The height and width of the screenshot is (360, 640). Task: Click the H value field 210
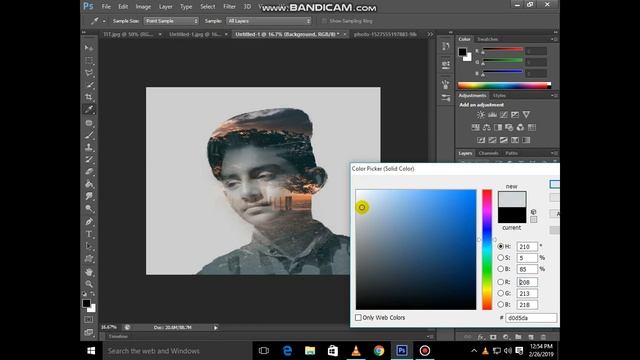tap(527, 247)
